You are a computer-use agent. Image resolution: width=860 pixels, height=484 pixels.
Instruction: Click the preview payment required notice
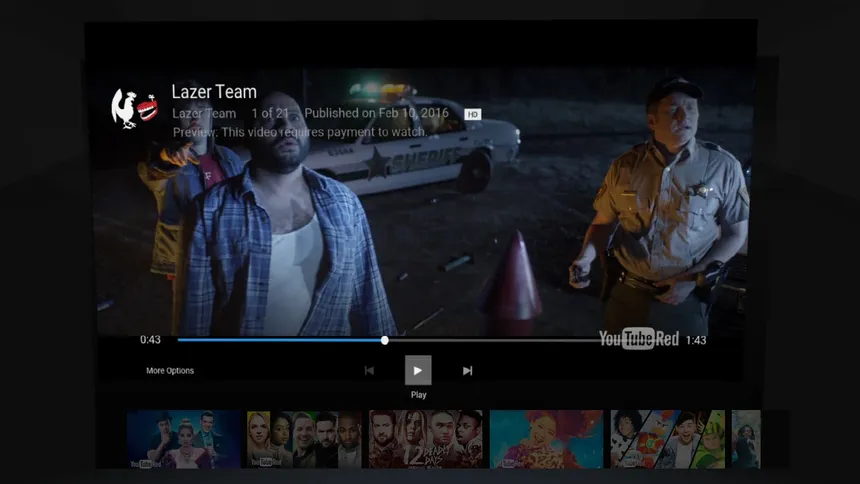pos(300,132)
